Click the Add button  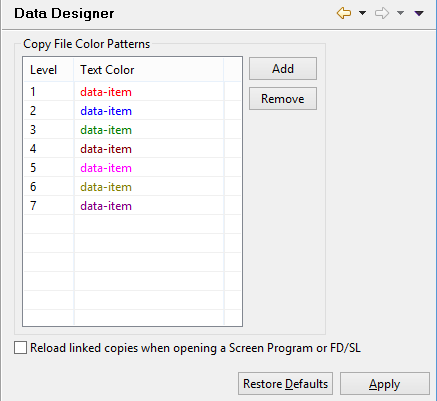283,69
